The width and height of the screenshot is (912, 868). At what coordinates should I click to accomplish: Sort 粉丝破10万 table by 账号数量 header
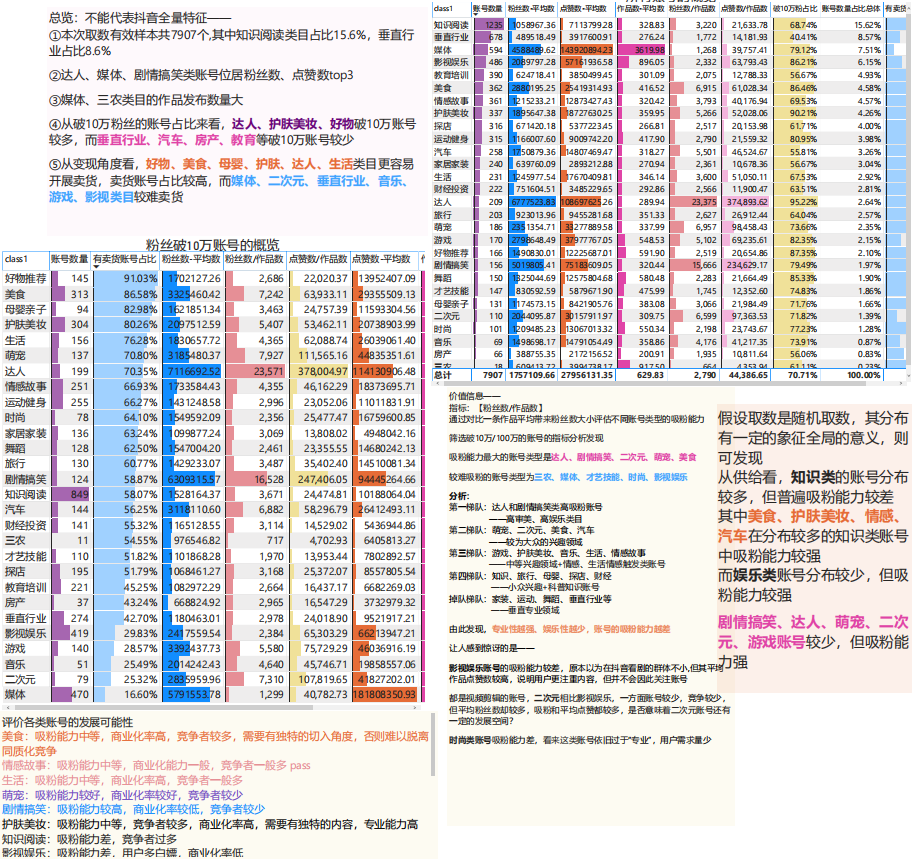(x=69, y=259)
